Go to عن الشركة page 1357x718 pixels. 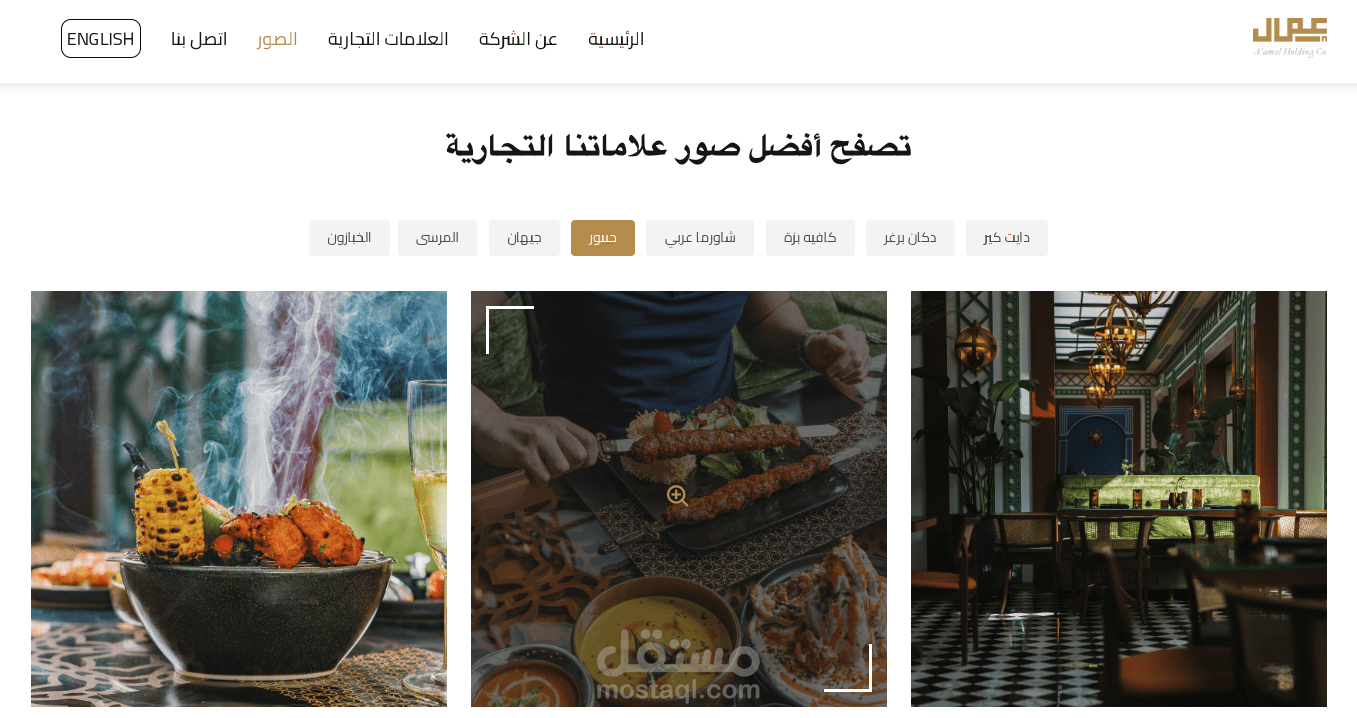518,39
